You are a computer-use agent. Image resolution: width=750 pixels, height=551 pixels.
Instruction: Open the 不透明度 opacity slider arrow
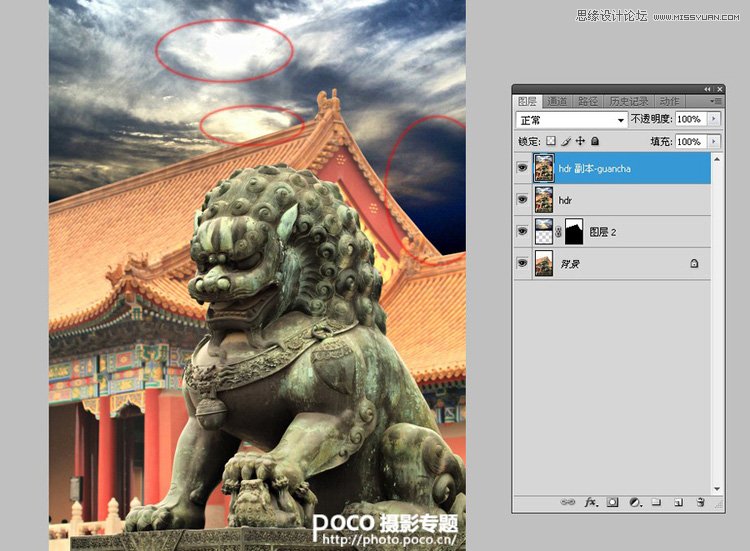[714, 119]
